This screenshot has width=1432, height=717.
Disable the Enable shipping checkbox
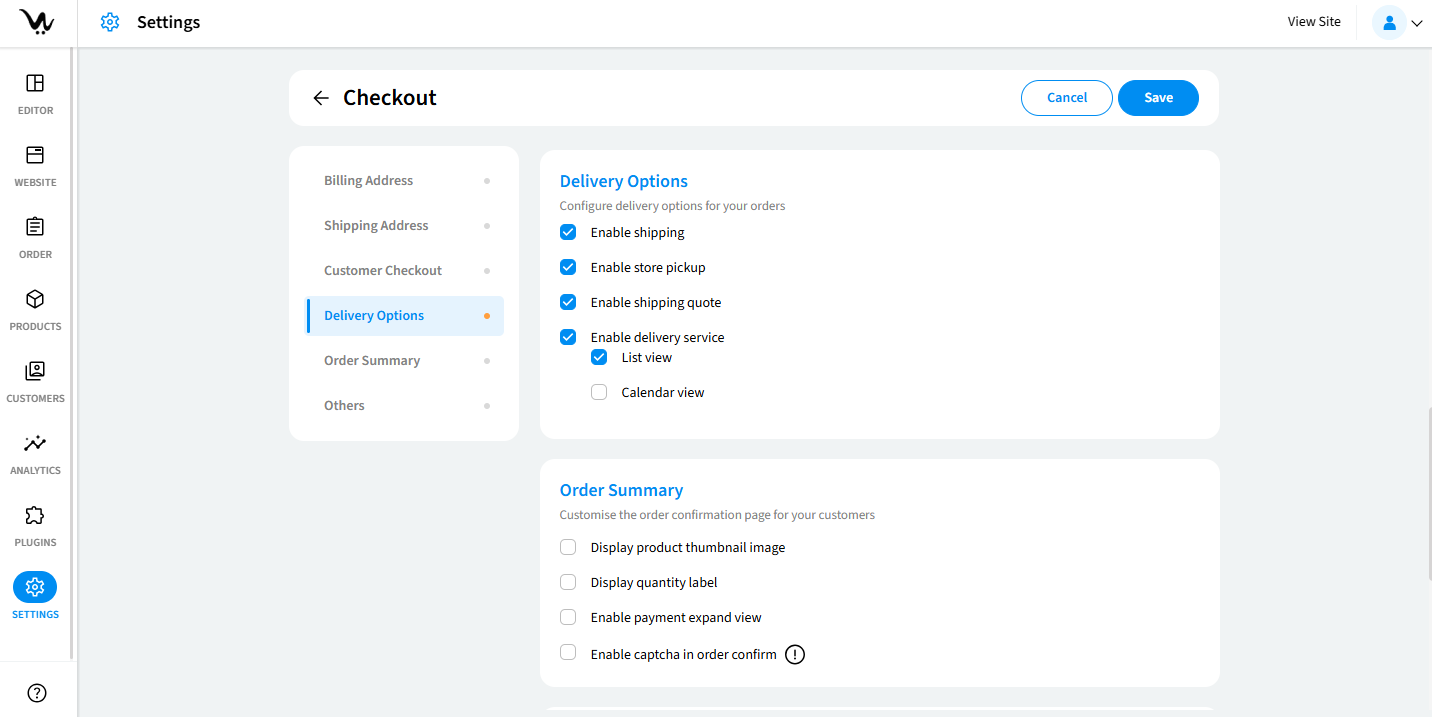tap(568, 232)
